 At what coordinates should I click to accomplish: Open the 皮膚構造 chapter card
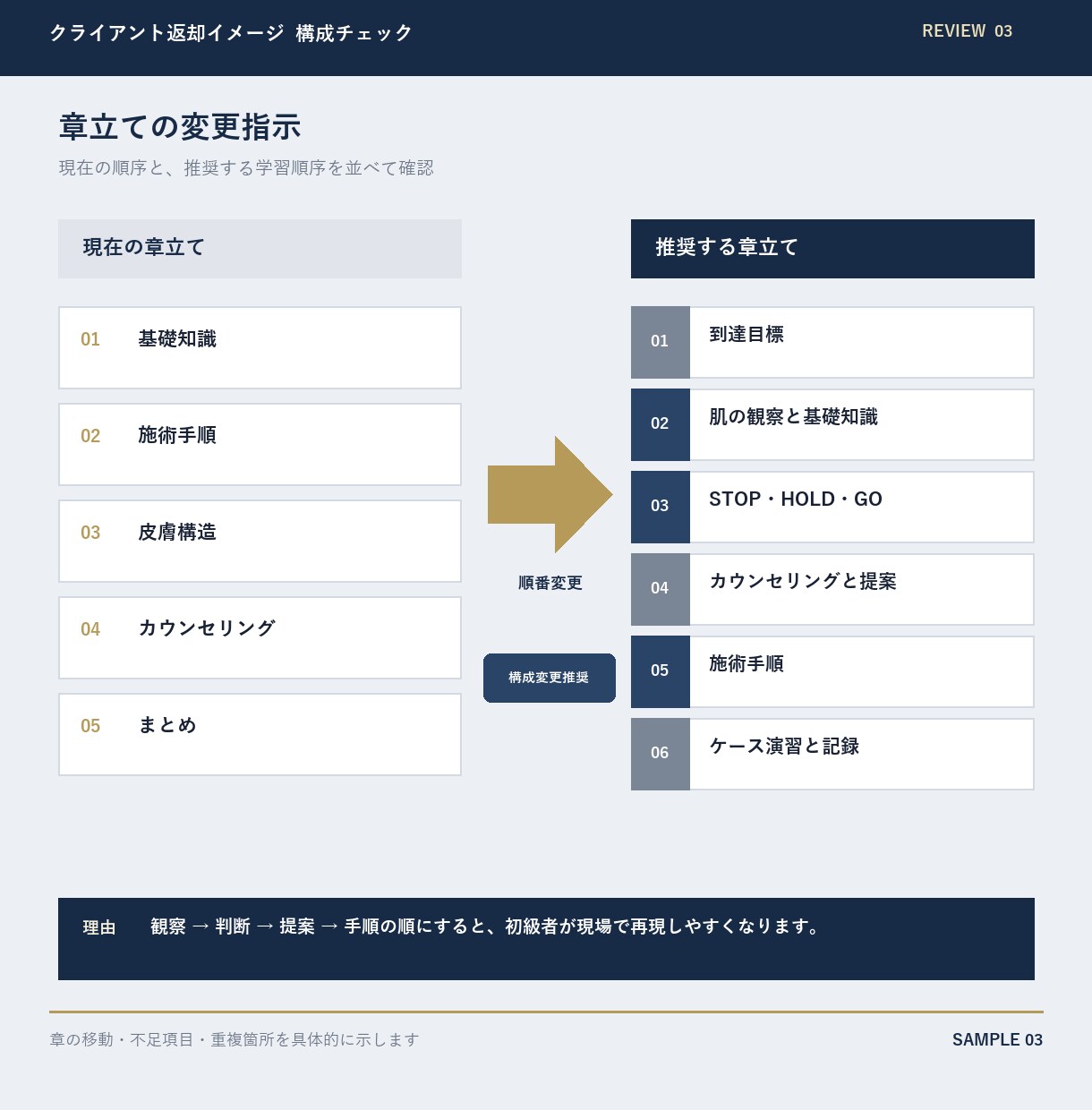pos(260,541)
